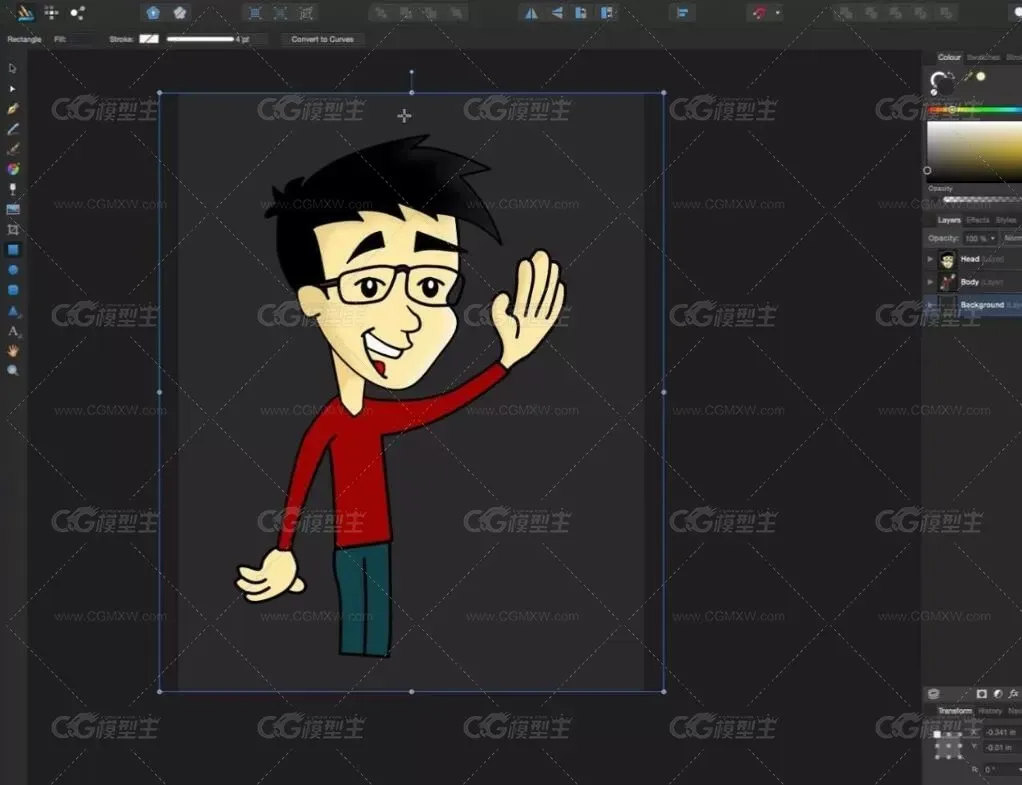The image size is (1022, 785).
Task: Select the Vector Crop tool
Action: coord(12,230)
